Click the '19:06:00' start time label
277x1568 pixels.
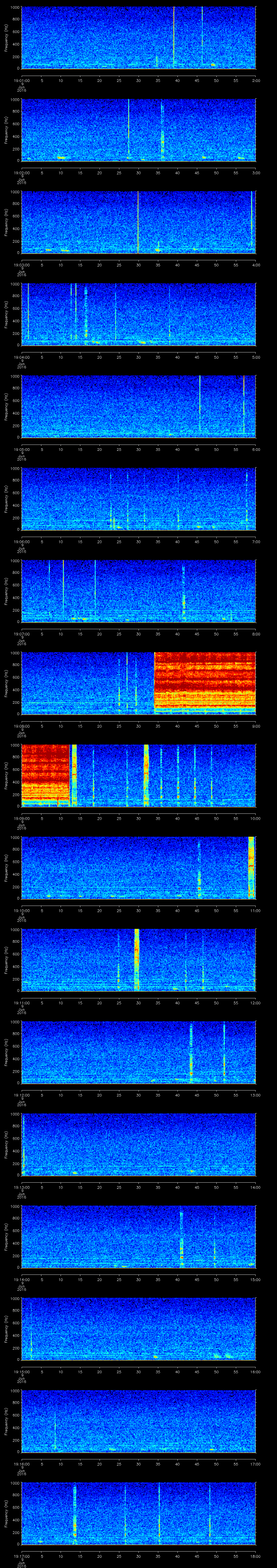21,542
